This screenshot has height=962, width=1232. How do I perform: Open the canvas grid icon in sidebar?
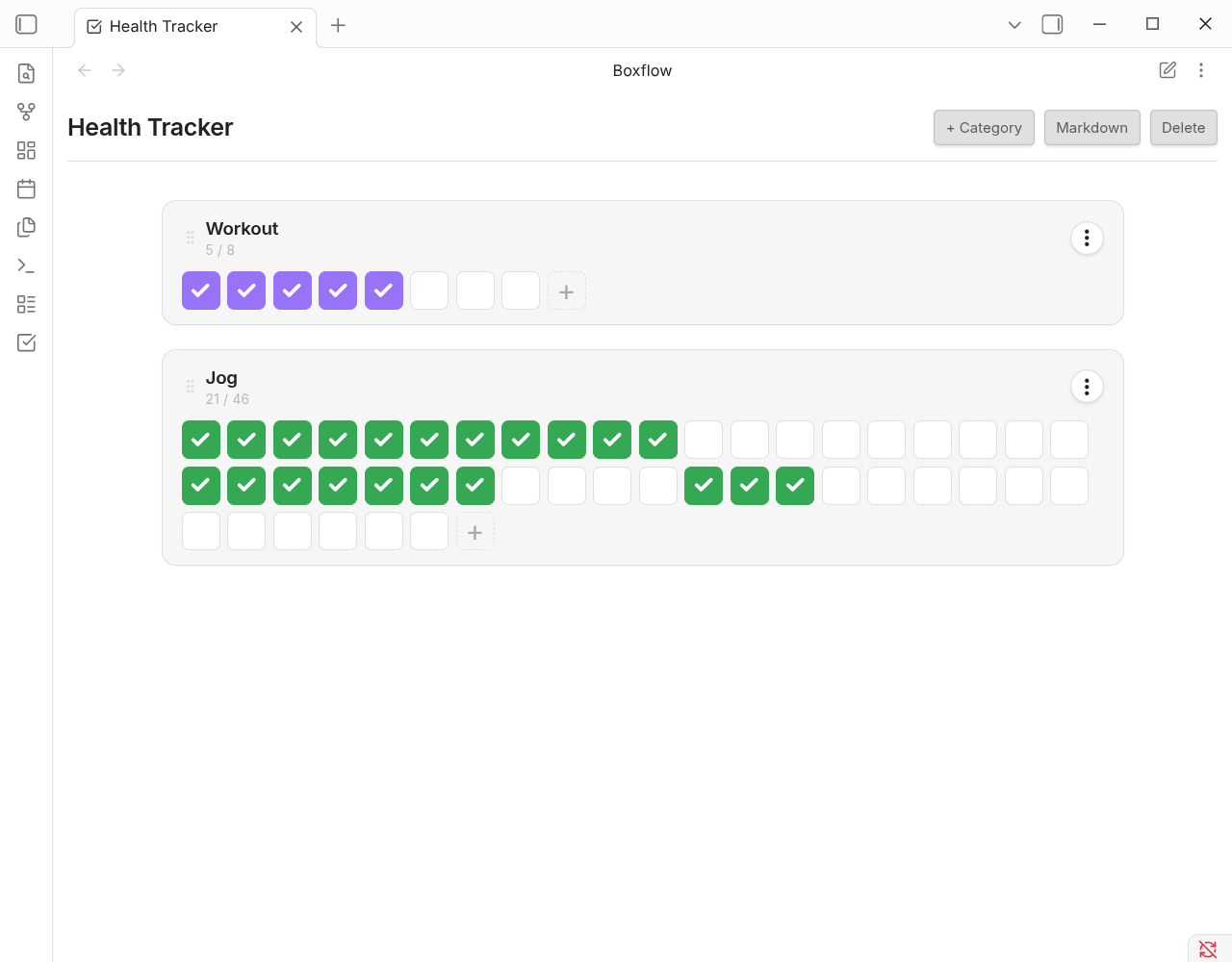26,150
